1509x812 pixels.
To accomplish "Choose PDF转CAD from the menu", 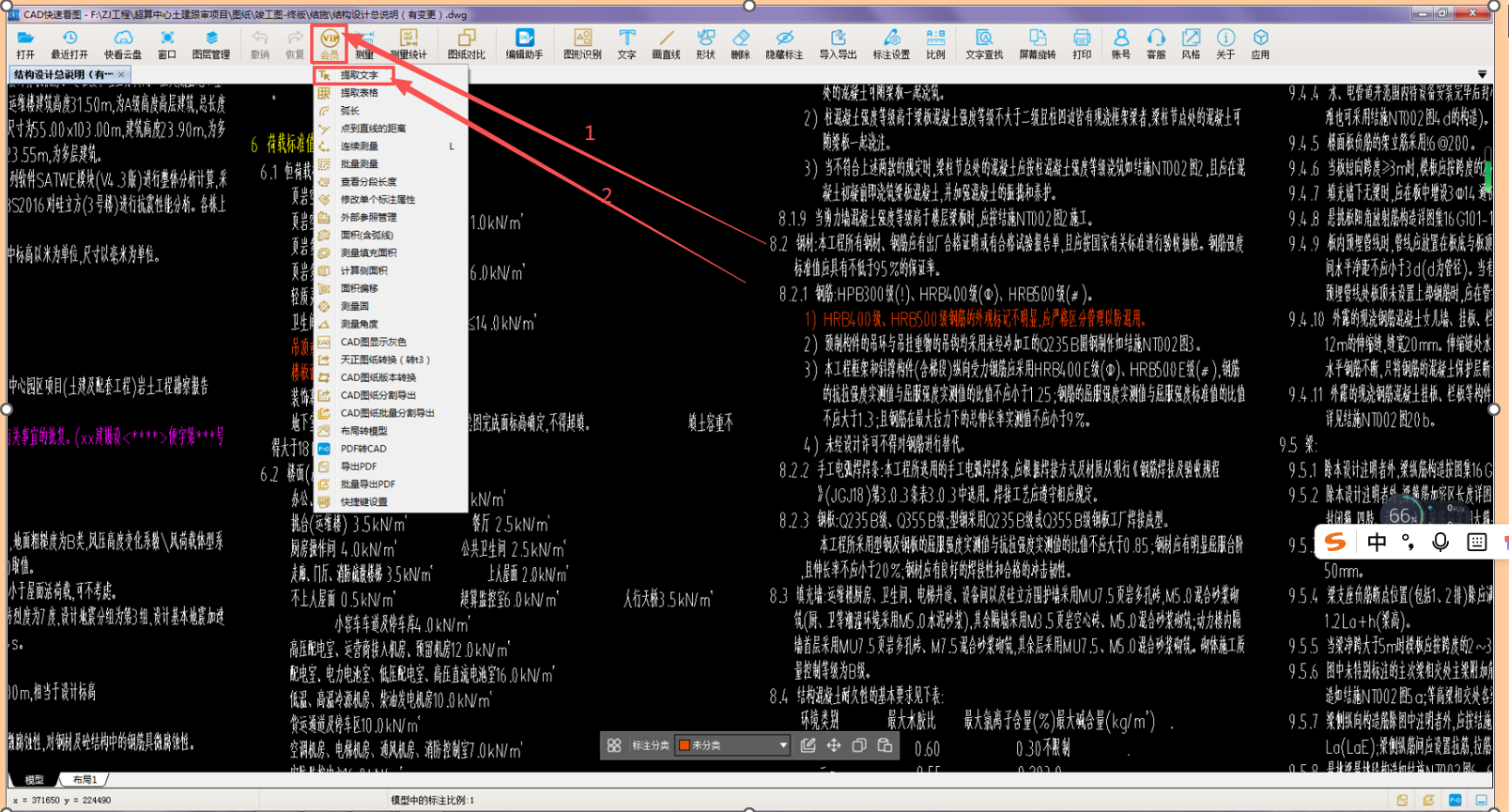I will coord(363,449).
